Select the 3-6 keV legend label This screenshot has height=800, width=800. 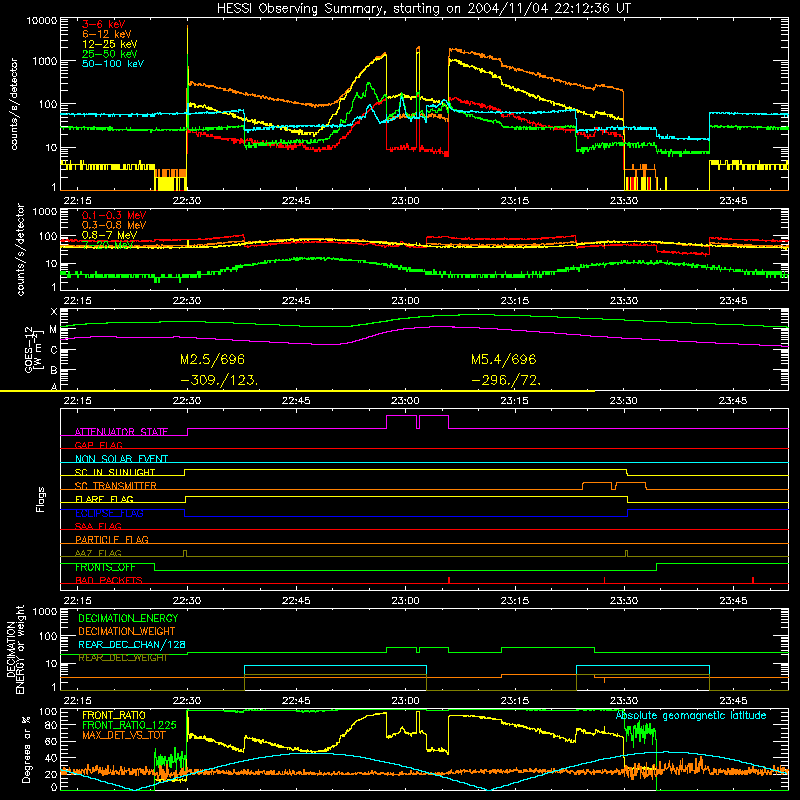click(x=104, y=24)
